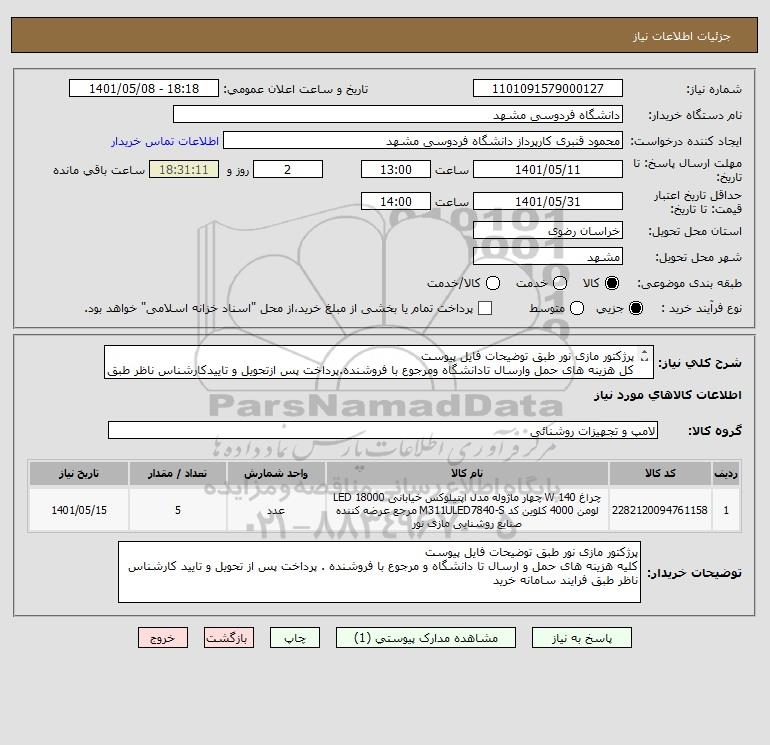Click the response deadline date 1401/05/11
The image size is (770, 745).
point(548,170)
